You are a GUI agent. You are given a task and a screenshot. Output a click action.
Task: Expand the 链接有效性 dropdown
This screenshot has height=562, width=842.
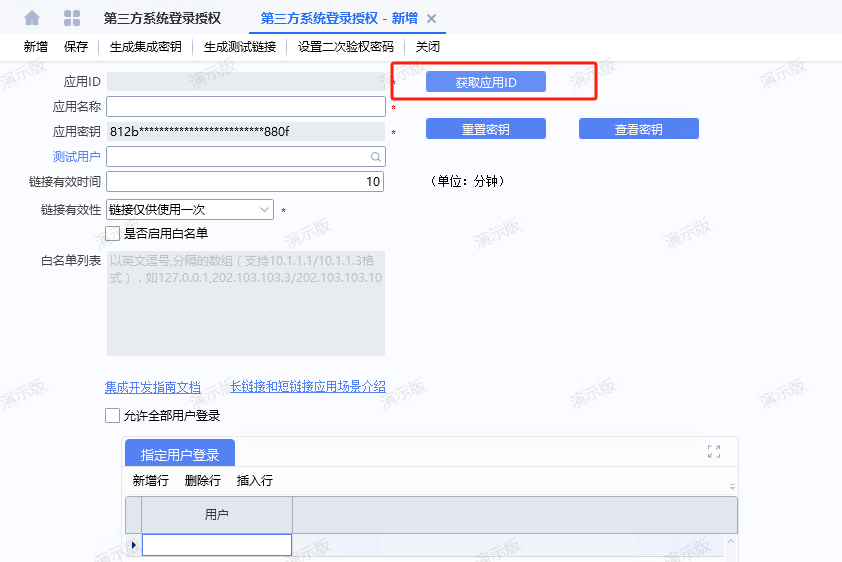265,209
